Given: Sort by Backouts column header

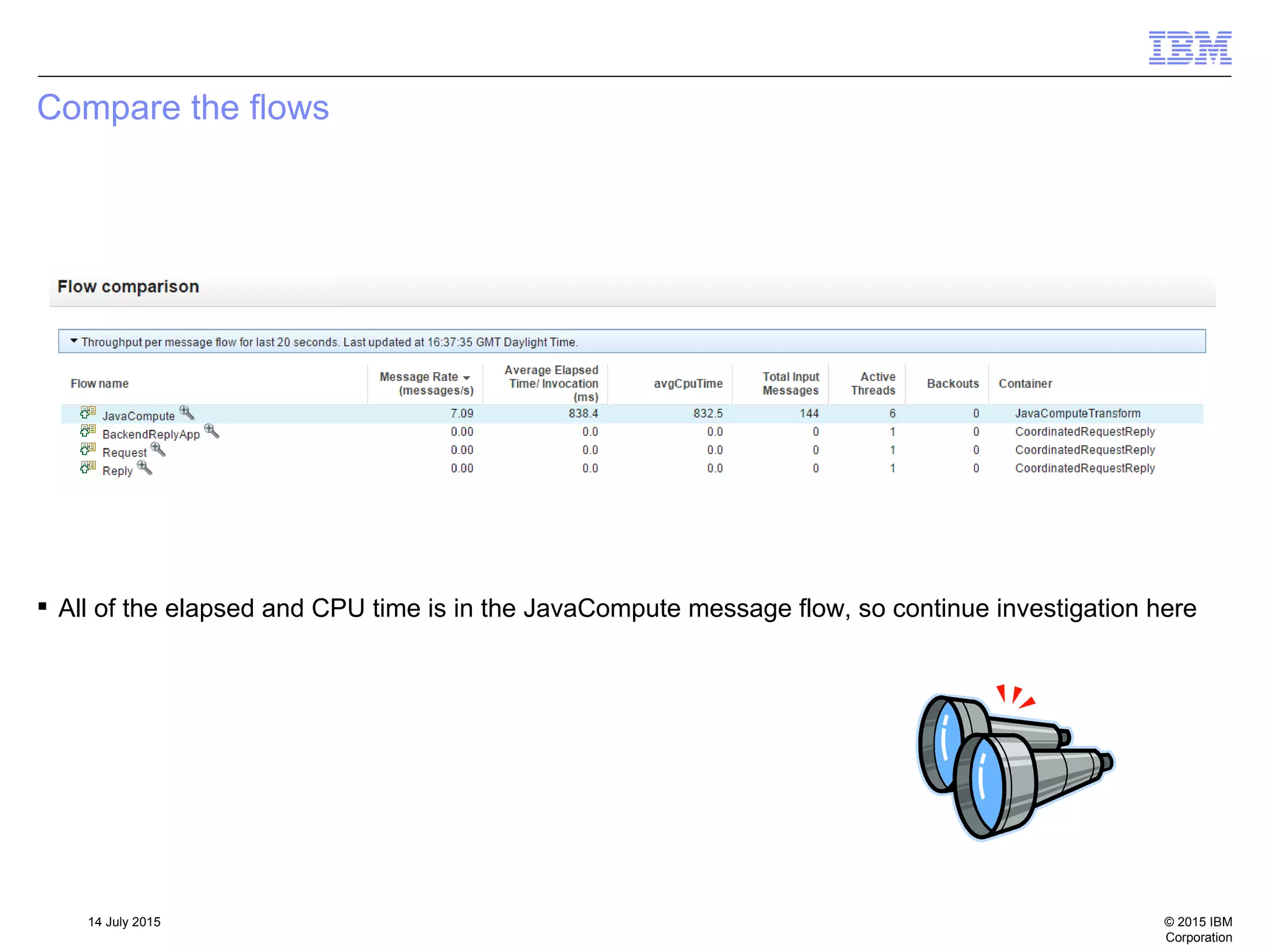Looking at the screenshot, I should pyautogui.click(x=953, y=384).
